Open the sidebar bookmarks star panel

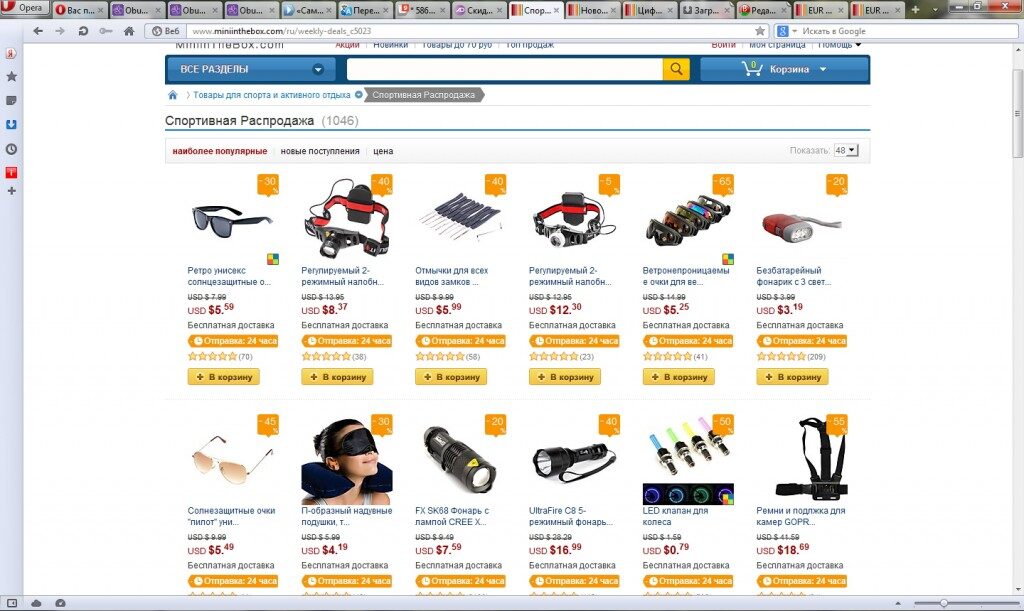pyautogui.click(x=11, y=76)
